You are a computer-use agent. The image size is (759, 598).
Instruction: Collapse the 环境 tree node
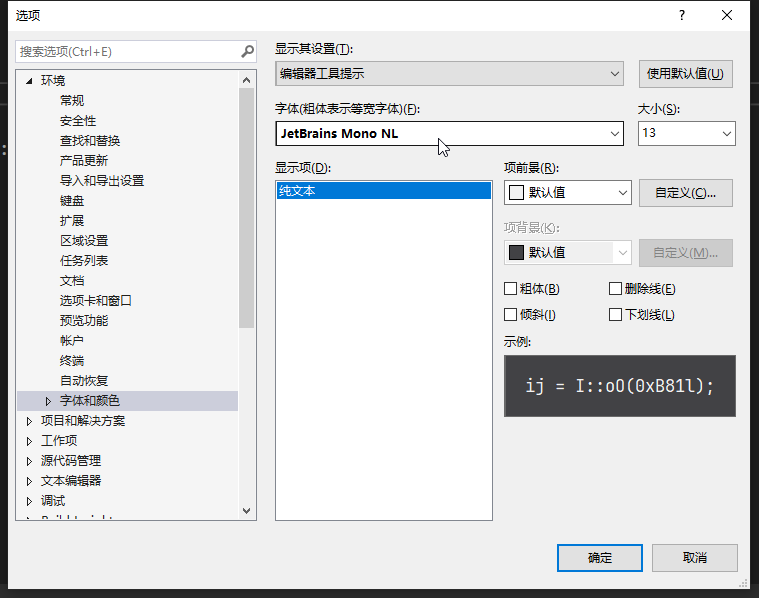coord(29,81)
